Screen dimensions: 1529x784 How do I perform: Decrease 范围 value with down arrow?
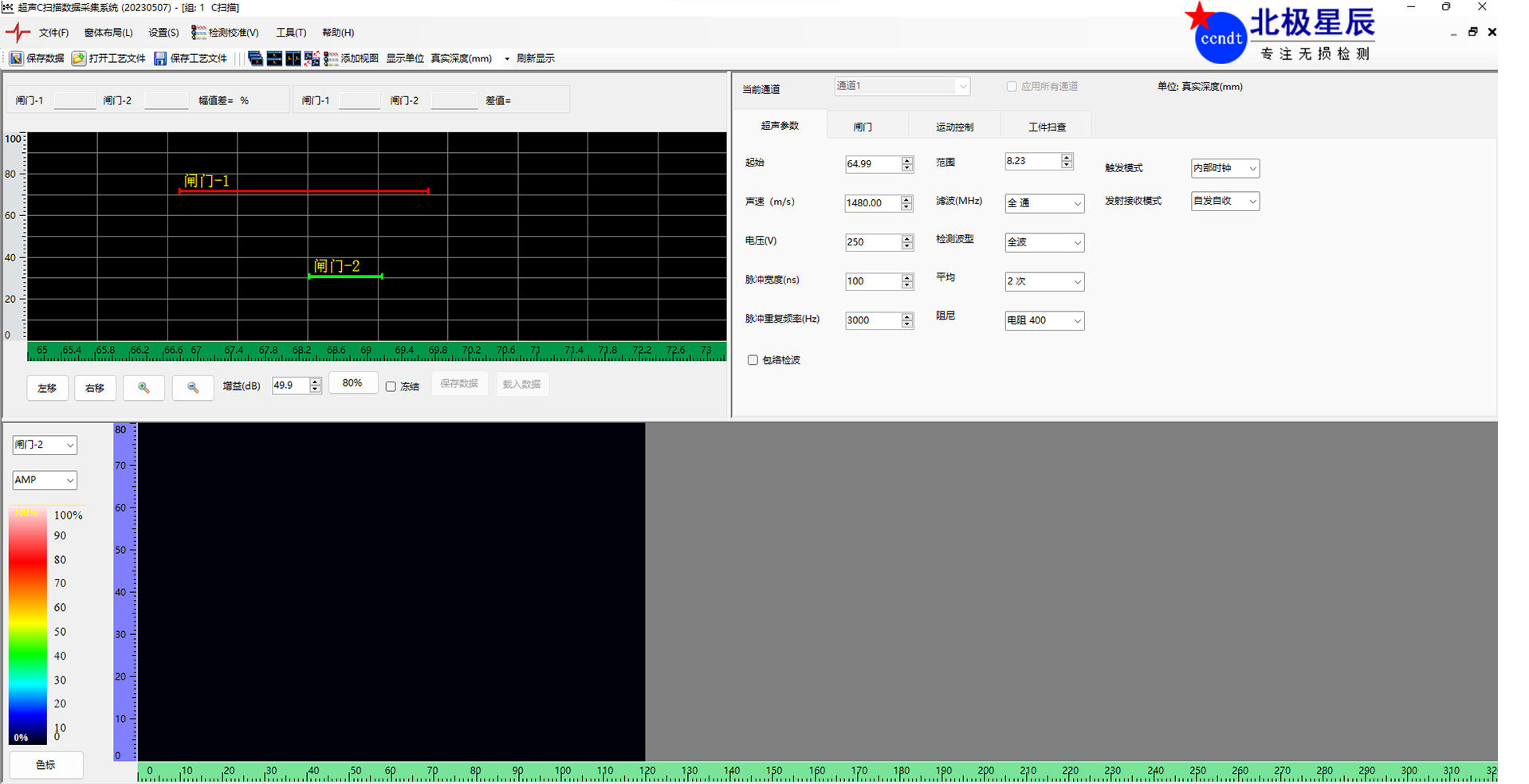coord(1067,165)
